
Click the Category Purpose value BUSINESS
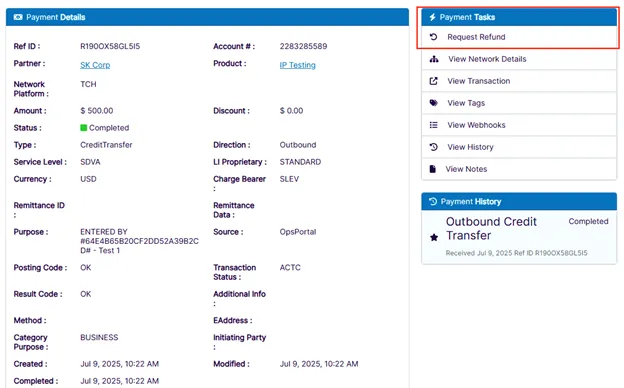pos(99,337)
